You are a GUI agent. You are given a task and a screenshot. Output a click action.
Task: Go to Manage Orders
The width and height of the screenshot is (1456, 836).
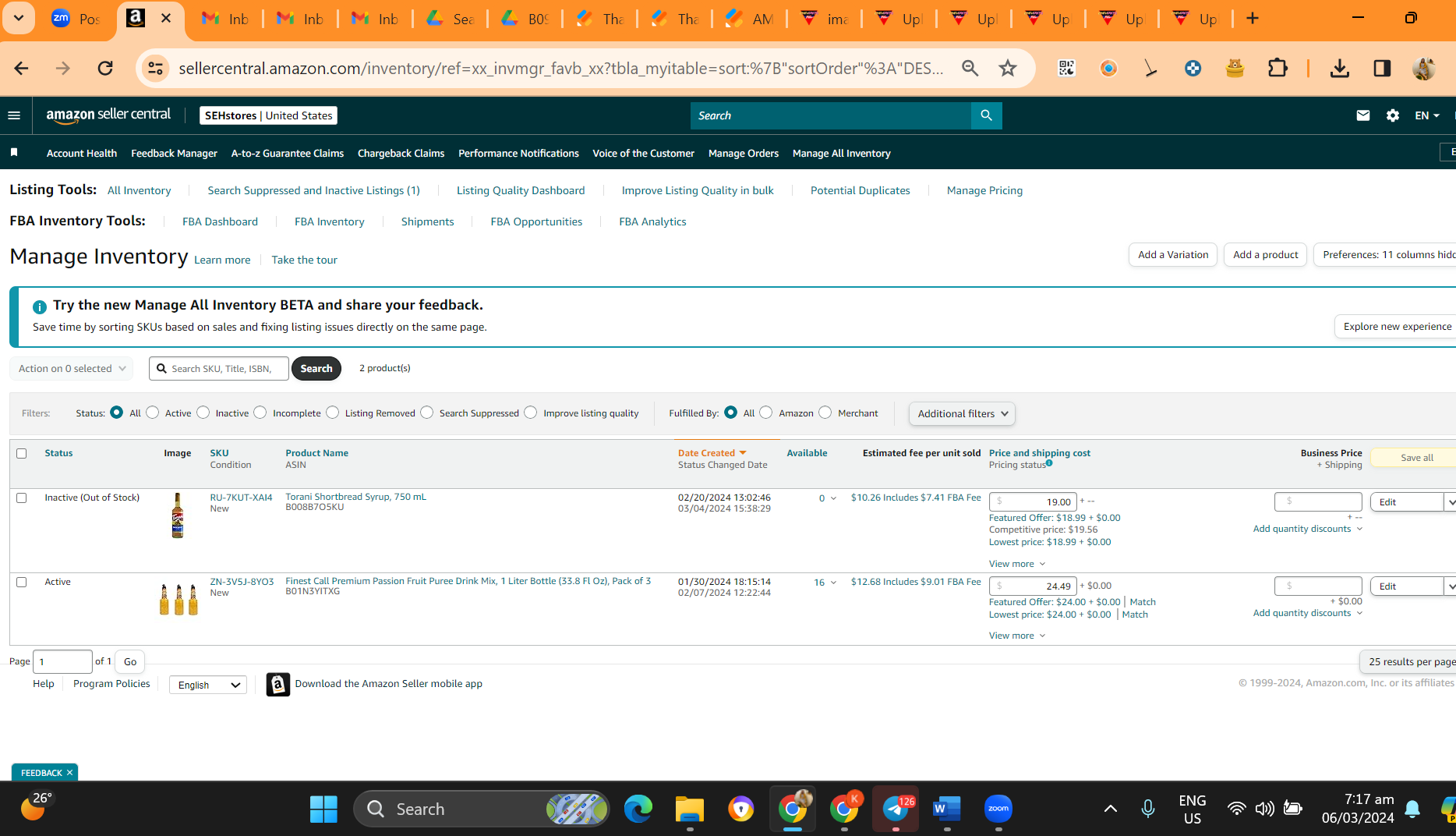click(744, 153)
